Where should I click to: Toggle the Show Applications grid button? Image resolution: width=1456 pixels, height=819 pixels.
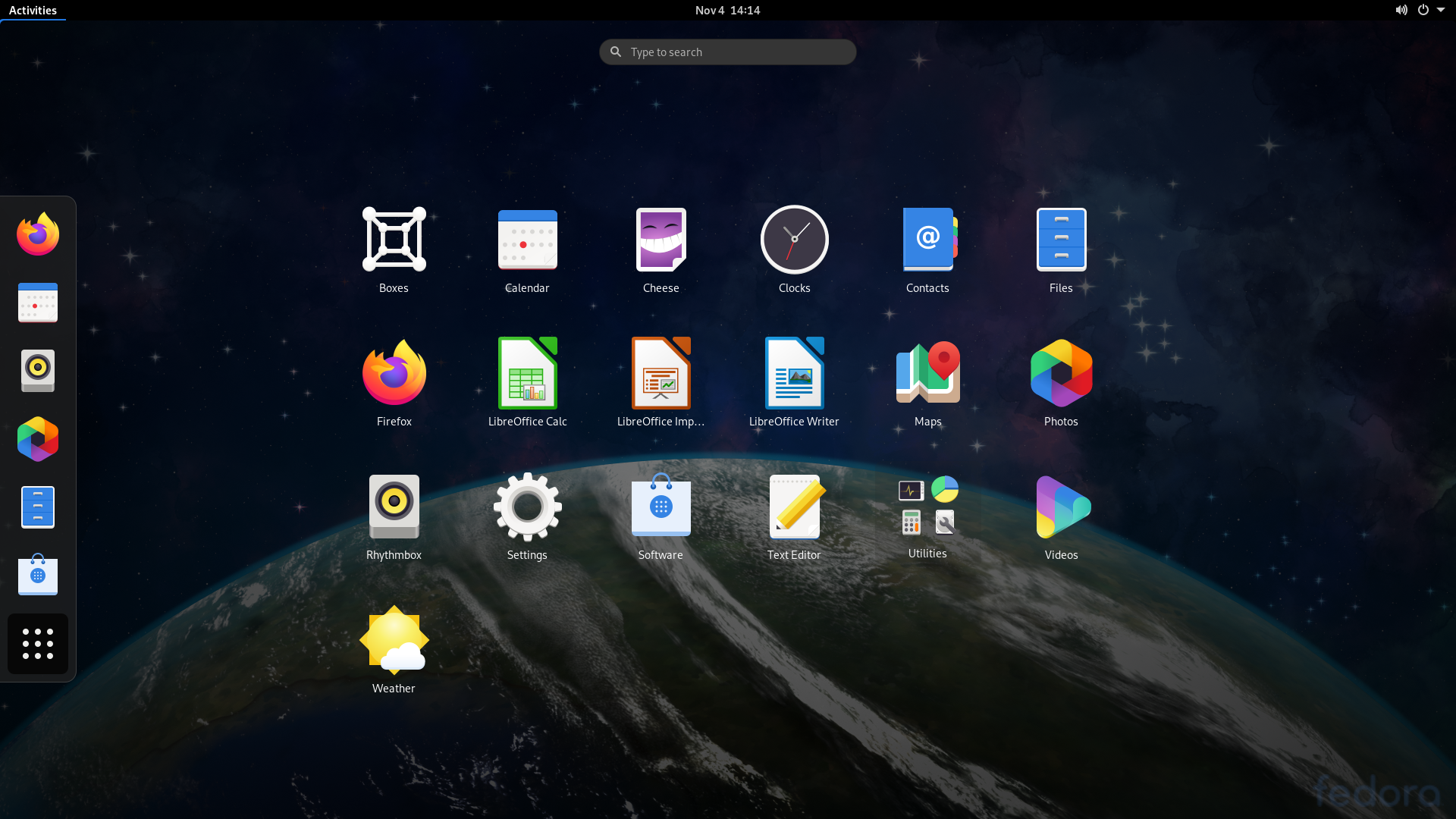tap(38, 644)
